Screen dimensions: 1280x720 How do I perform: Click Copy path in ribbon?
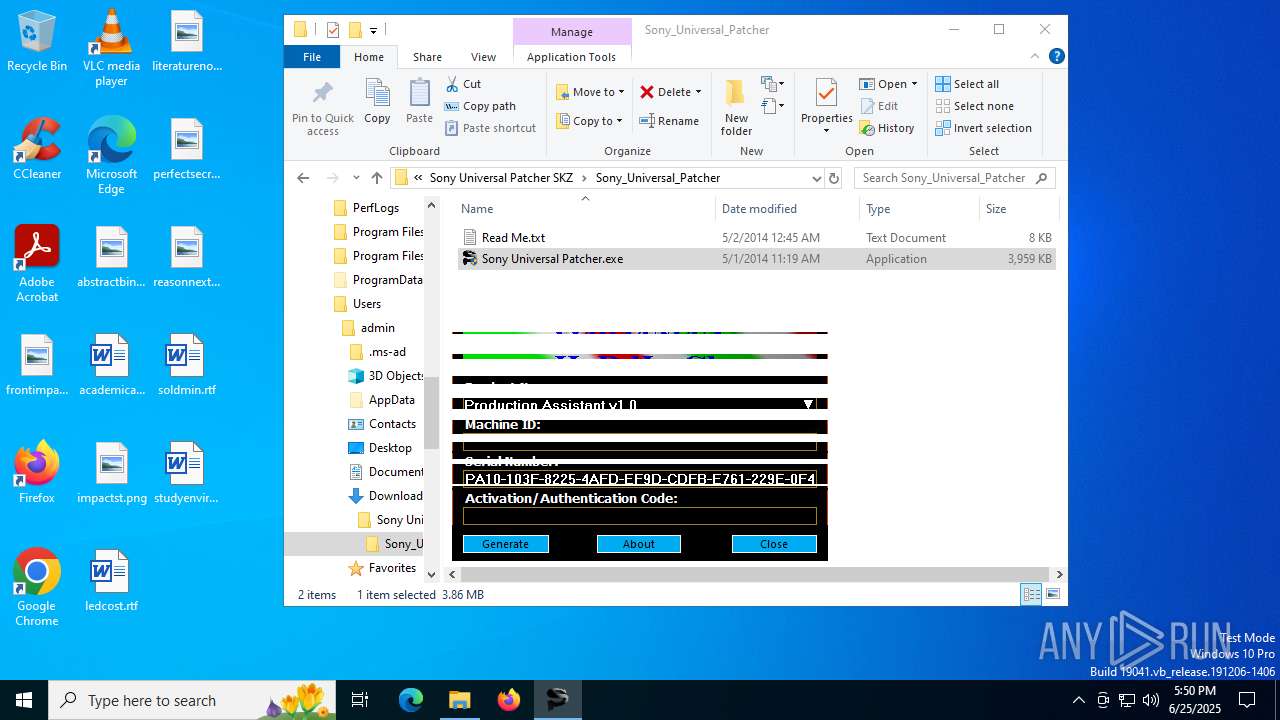tap(480, 106)
